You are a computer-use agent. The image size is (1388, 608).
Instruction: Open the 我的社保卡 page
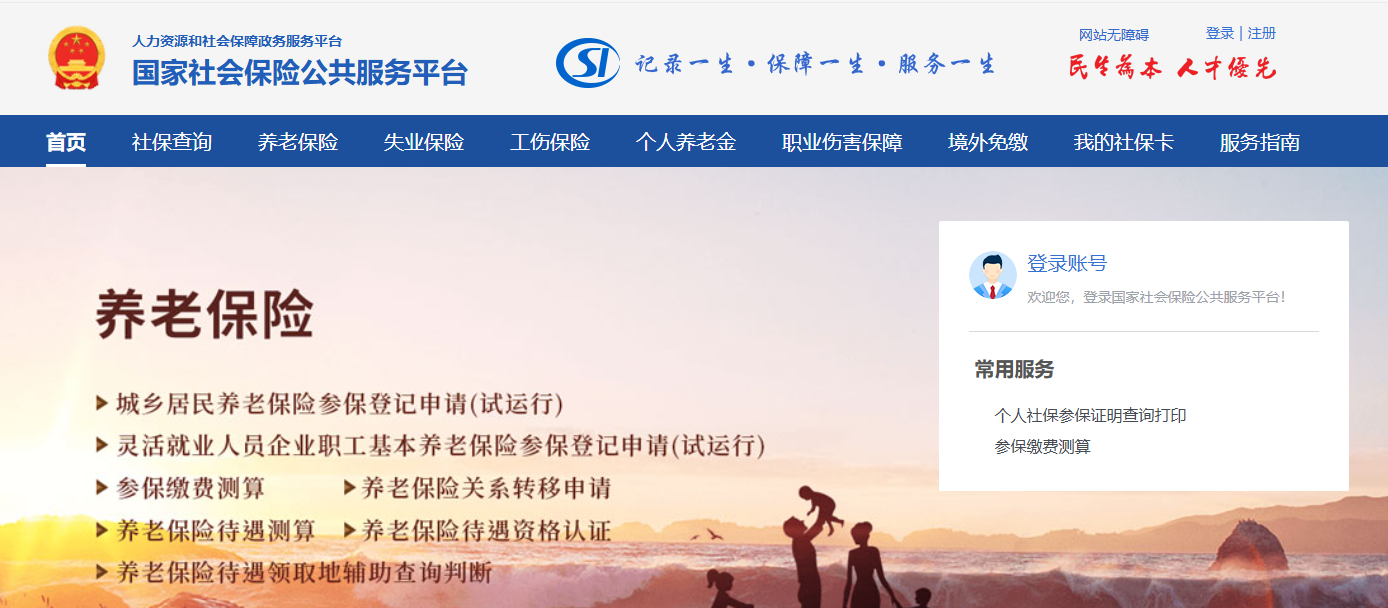coord(1124,142)
